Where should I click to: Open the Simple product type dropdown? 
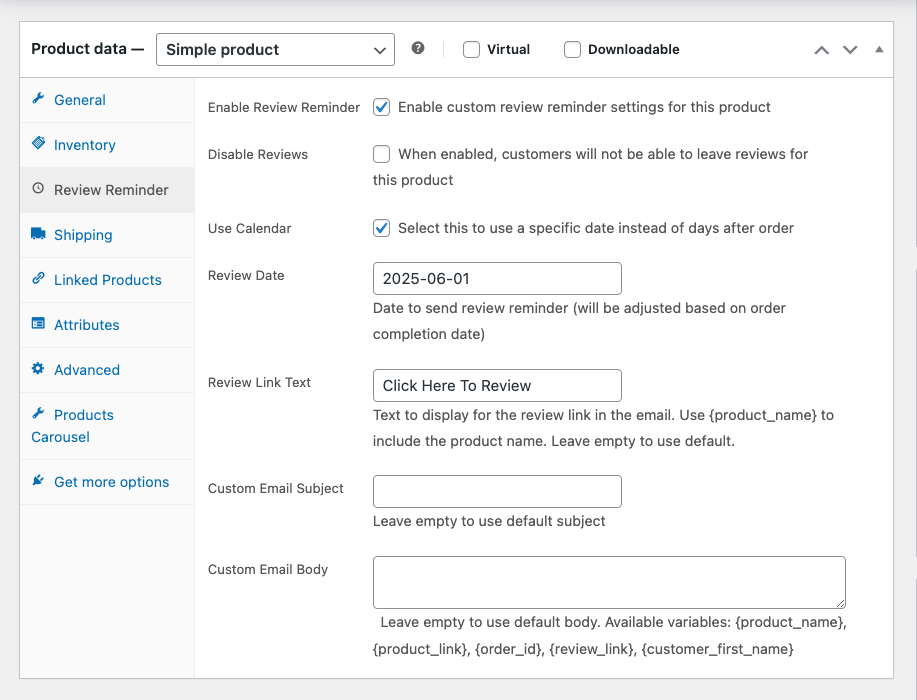pos(275,49)
